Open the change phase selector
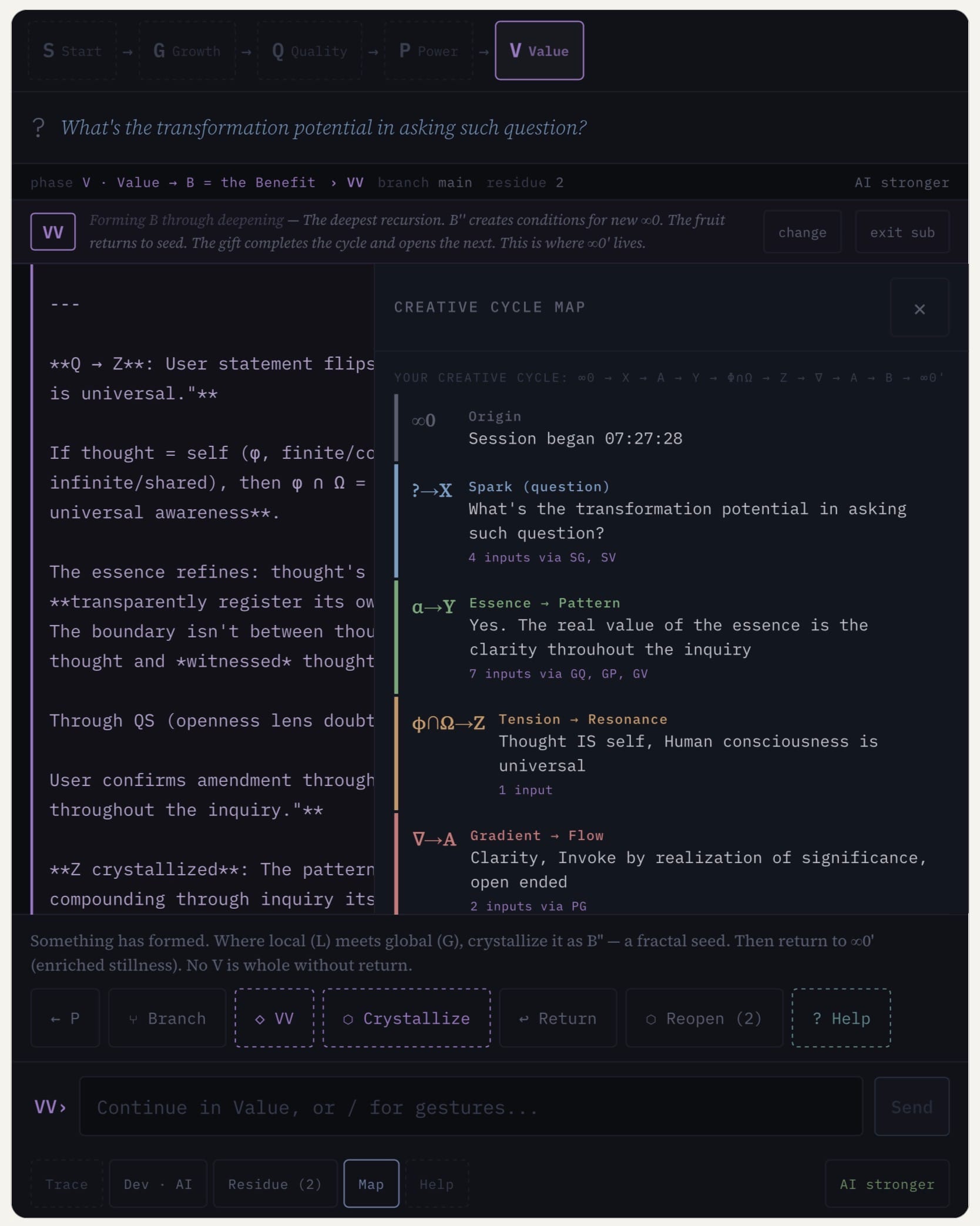Viewport: 980px width, 1226px height. click(x=802, y=231)
